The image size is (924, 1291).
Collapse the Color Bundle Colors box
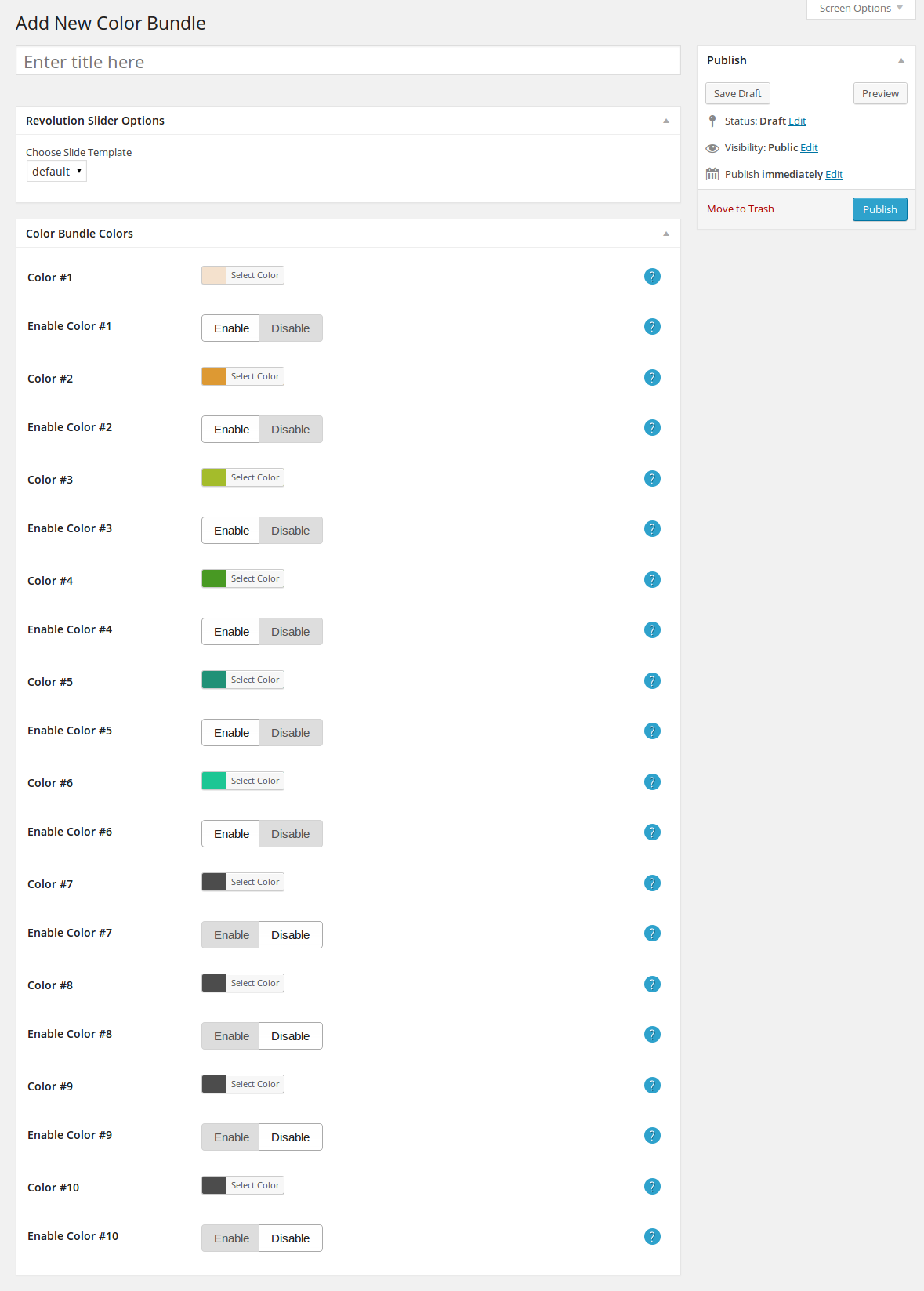point(666,234)
